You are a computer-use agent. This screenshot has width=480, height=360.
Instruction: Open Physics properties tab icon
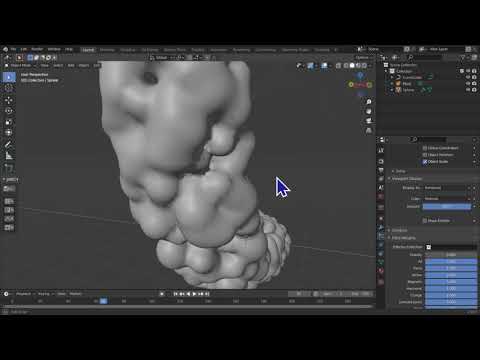point(381,245)
